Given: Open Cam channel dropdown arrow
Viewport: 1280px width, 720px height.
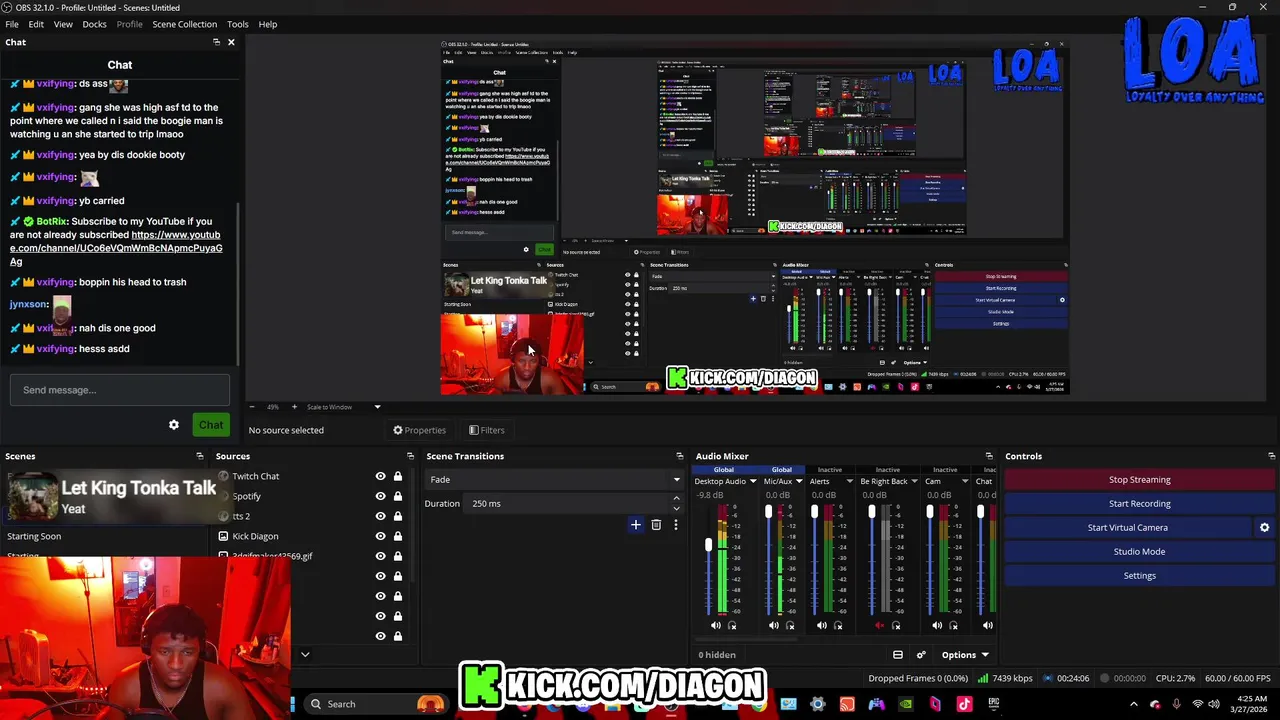Looking at the screenshot, I should [965, 481].
